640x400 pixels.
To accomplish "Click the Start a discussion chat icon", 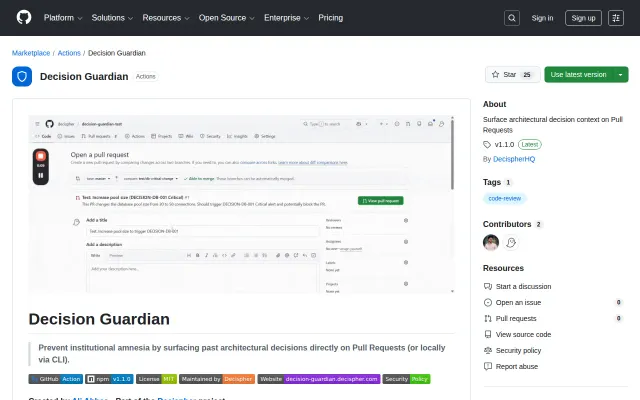I will point(488,287).
